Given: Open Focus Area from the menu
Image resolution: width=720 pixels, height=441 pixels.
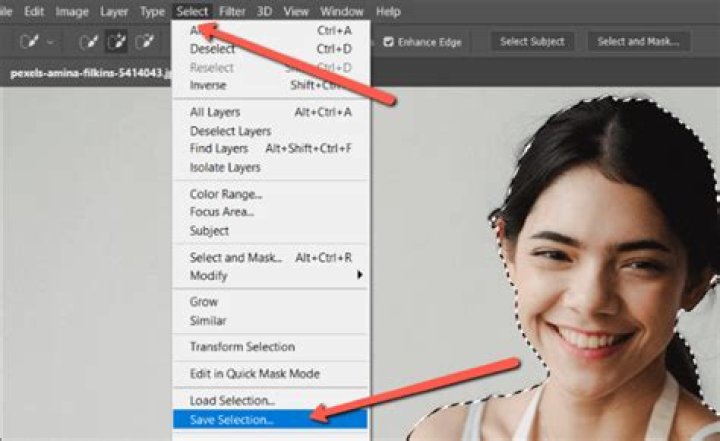Looking at the screenshot, I should 270,212.
